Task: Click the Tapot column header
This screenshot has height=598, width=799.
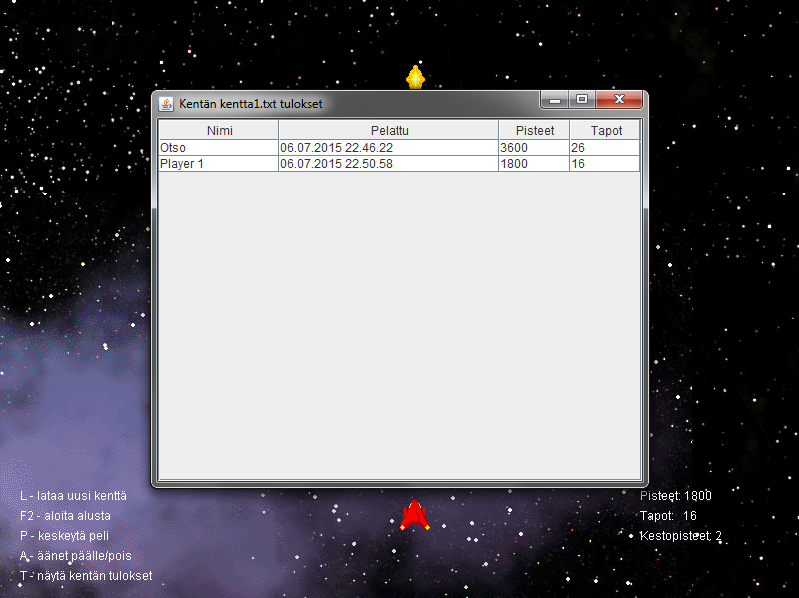Action: pyautogui.click(x=605, y=130)
